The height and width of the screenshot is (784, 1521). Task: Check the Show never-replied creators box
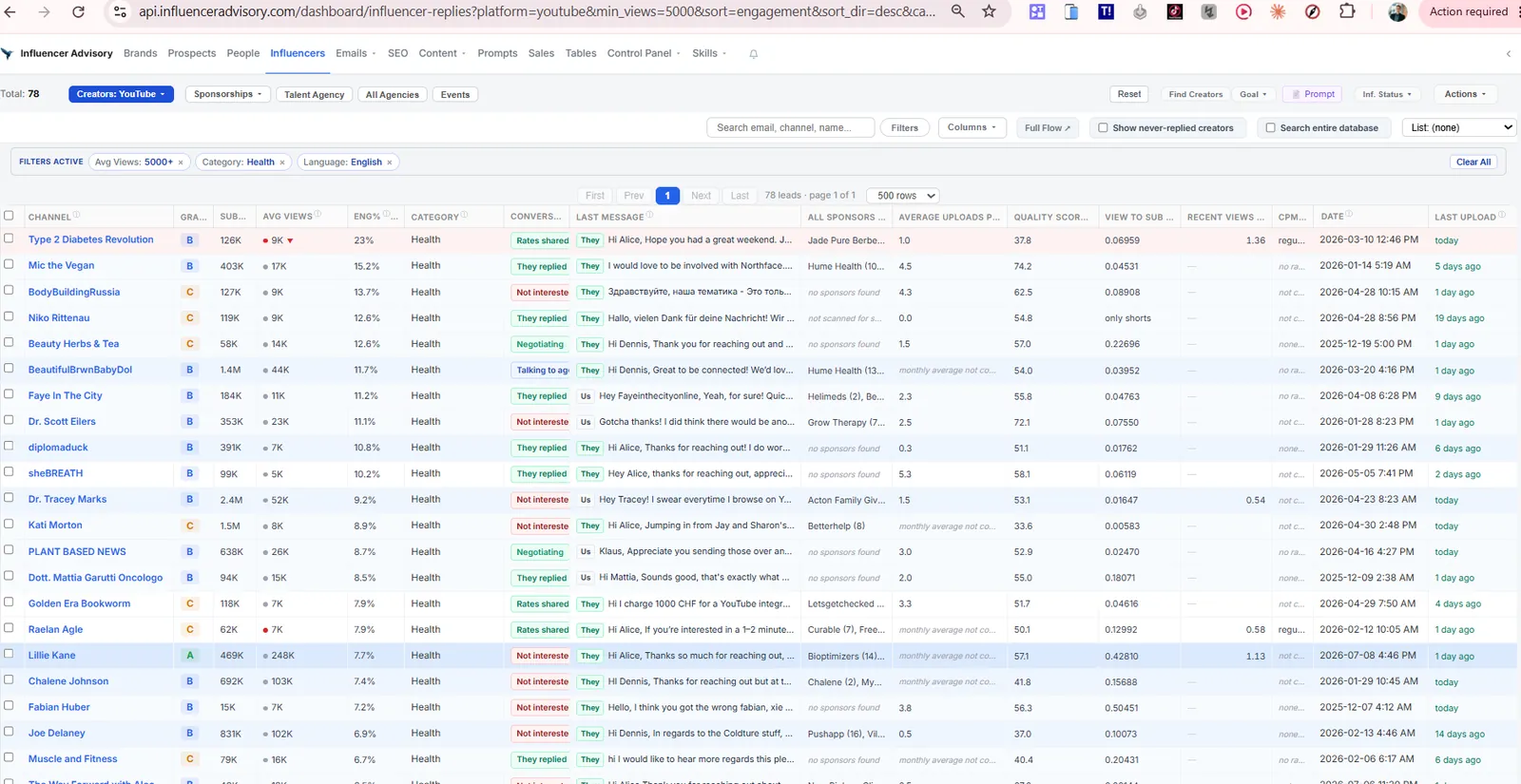click(x=1103, y=127)
